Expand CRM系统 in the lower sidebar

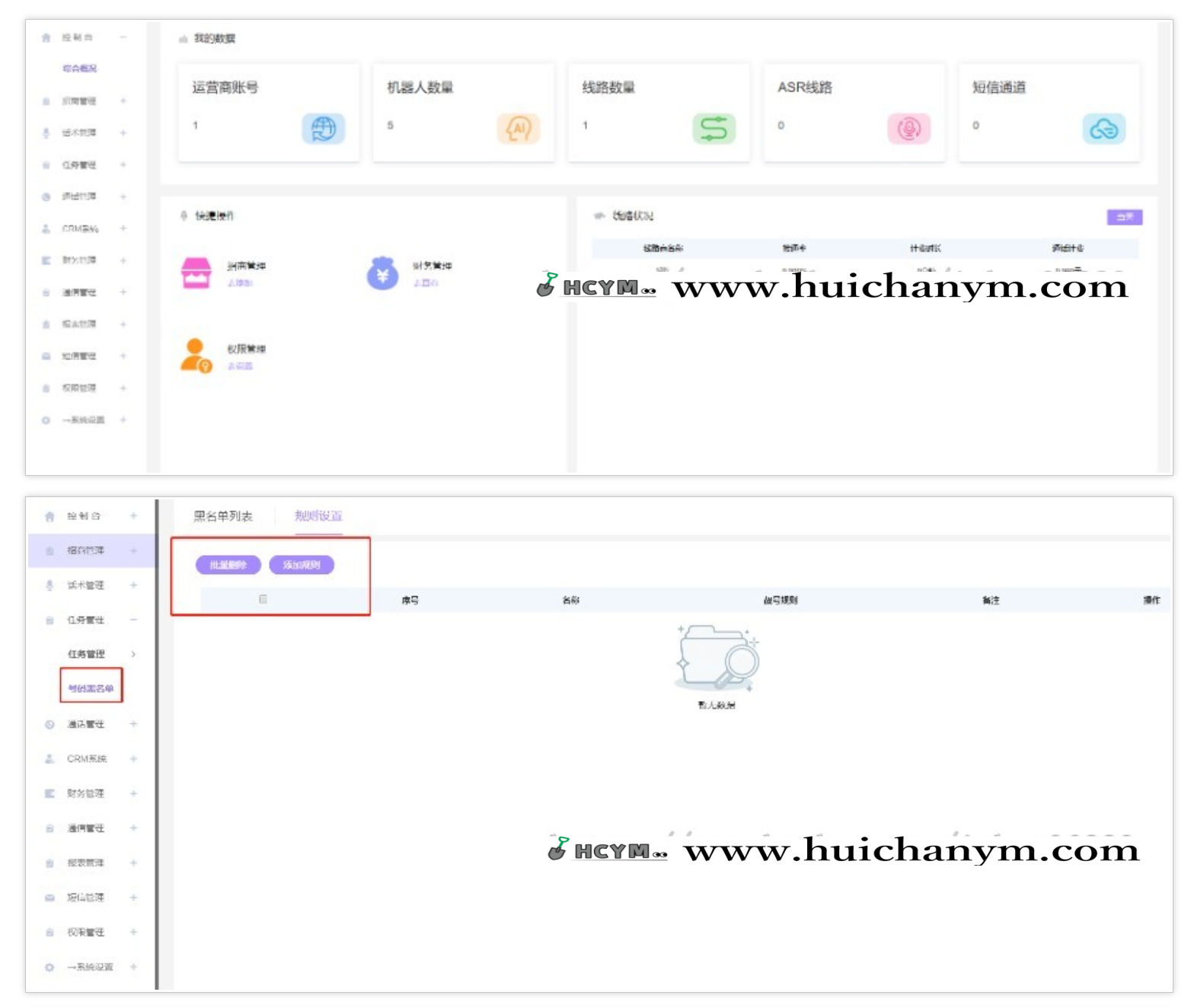click(x=133, y=758)
